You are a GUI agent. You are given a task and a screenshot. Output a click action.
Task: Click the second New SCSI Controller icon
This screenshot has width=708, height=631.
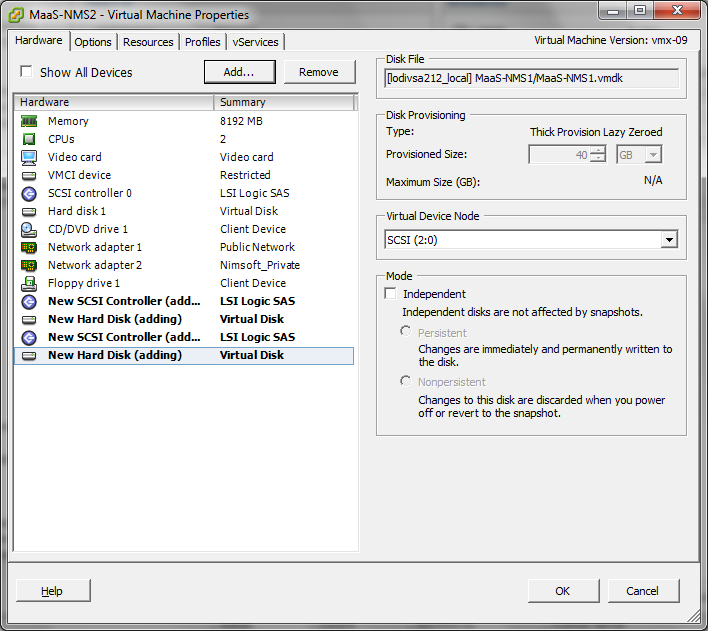coord(29,338)
